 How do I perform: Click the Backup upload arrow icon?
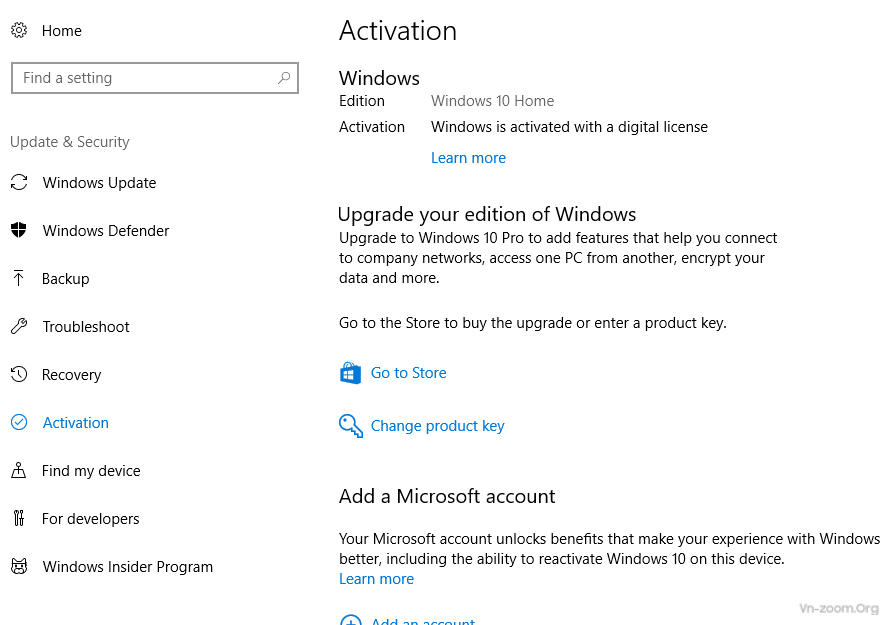click(19, 279)
